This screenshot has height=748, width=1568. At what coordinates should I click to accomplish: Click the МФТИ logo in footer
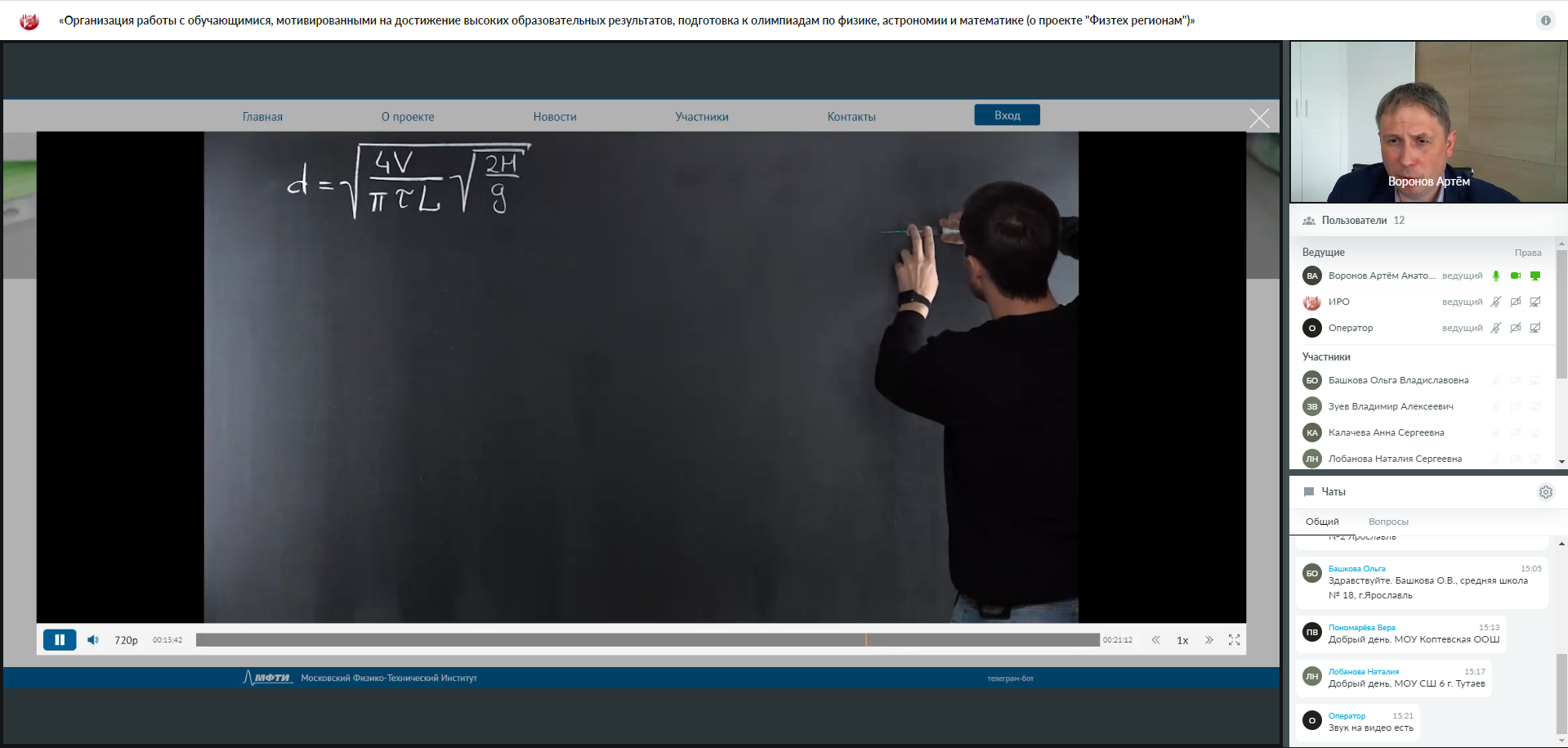click(x=268, y=678)
